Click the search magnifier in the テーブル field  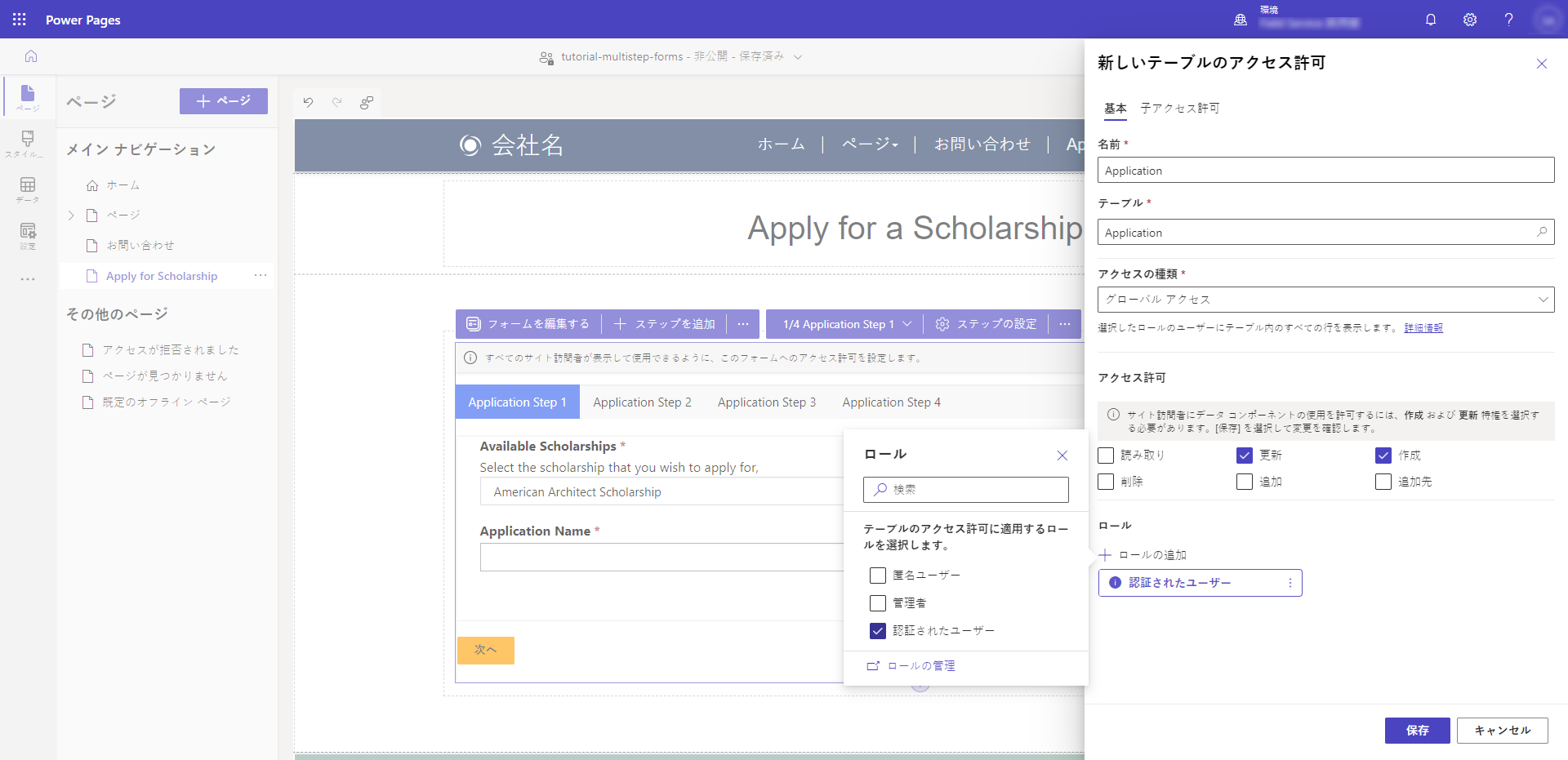(x=1542, y=233)
